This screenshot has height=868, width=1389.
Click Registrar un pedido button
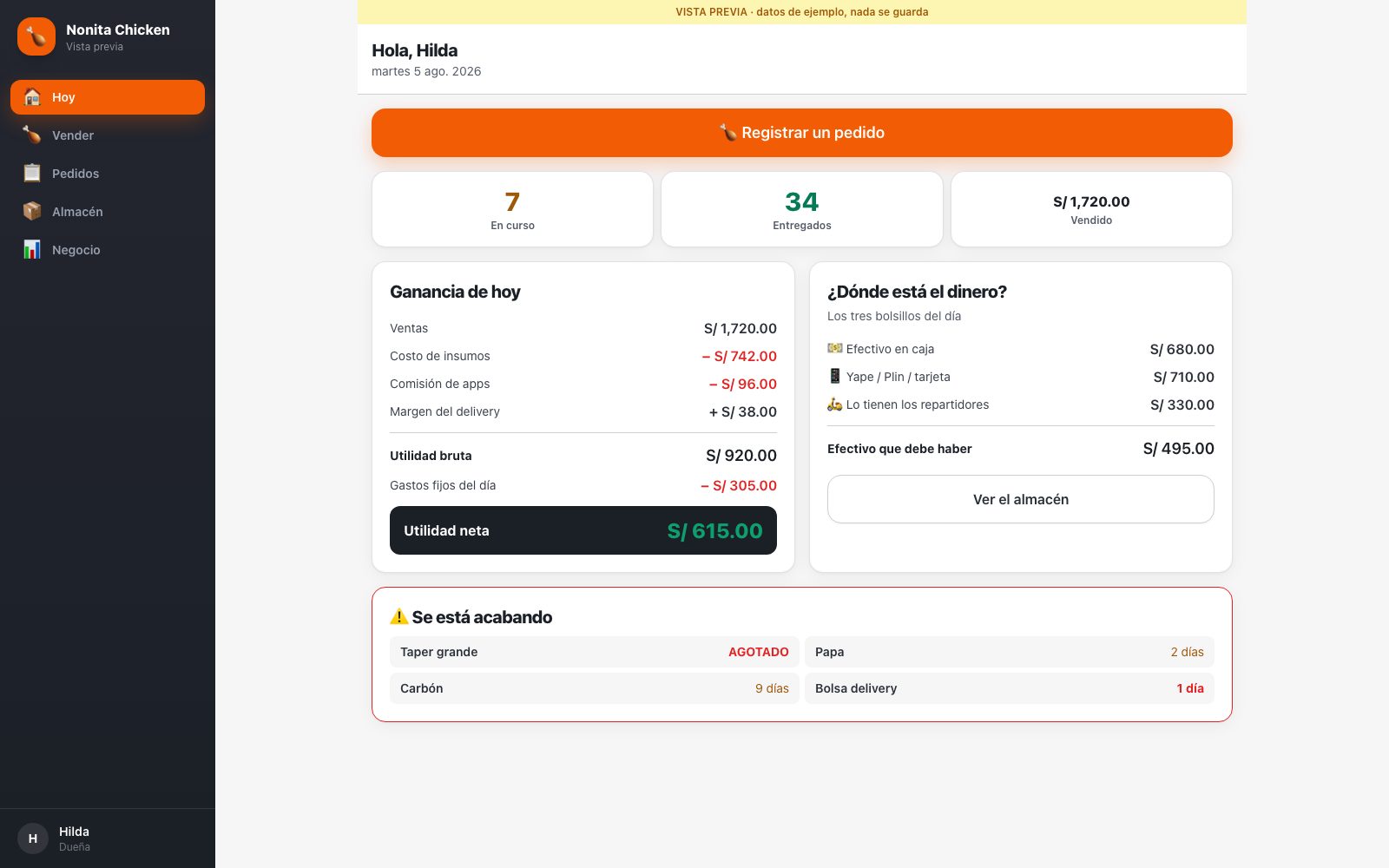click(802, 133)
